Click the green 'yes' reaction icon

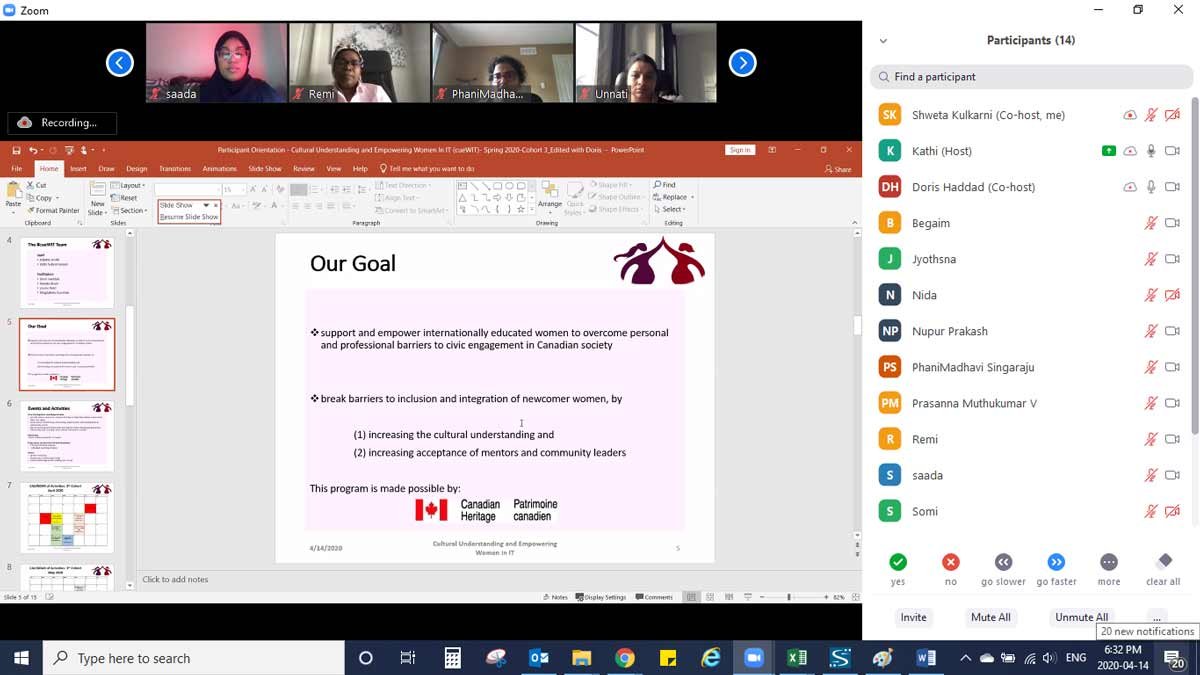click(898, 562)
